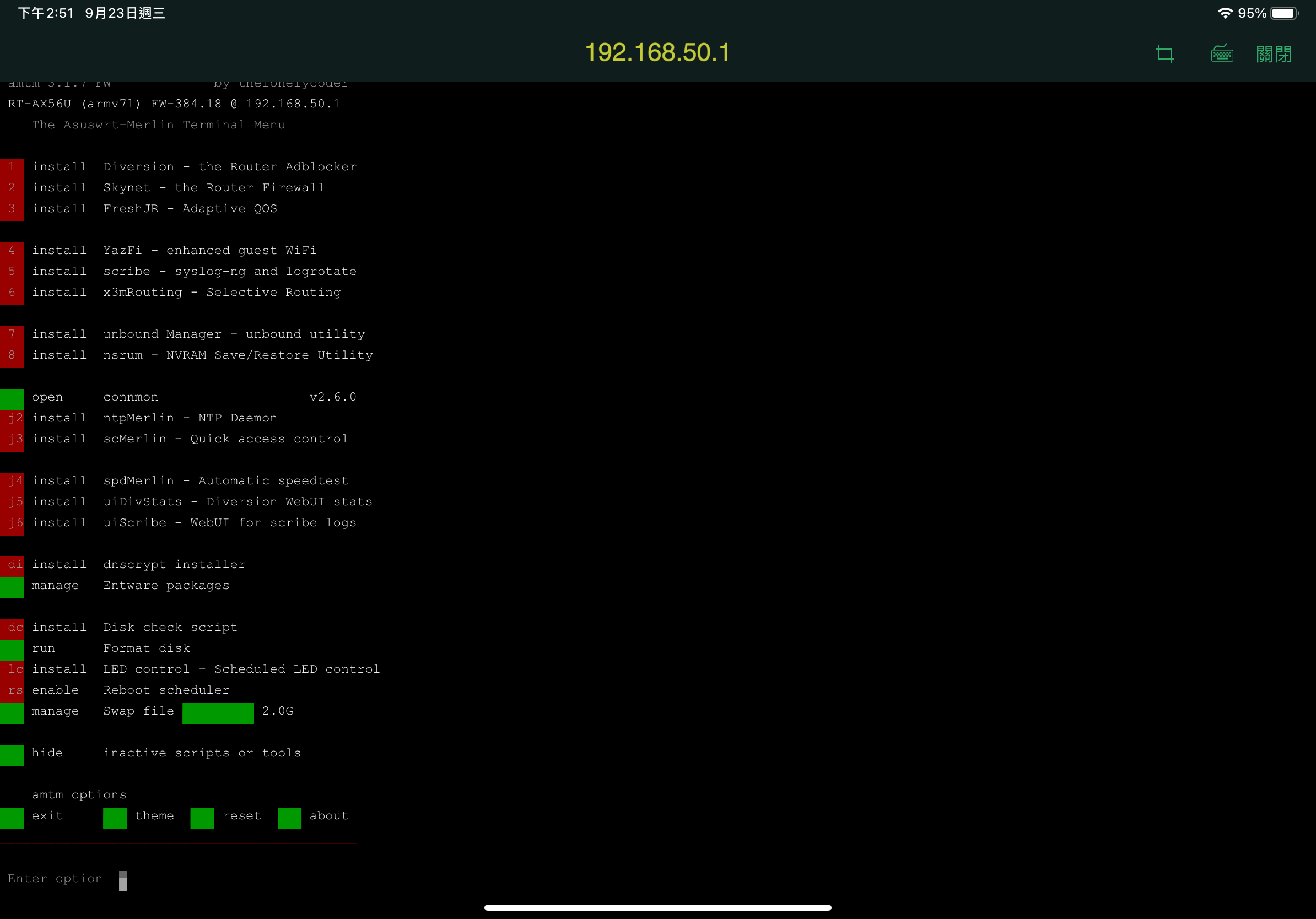Select option 4 YazFi enhanced guest WiFi
The width and height of the screenshot is (1316, 919).
159,250
